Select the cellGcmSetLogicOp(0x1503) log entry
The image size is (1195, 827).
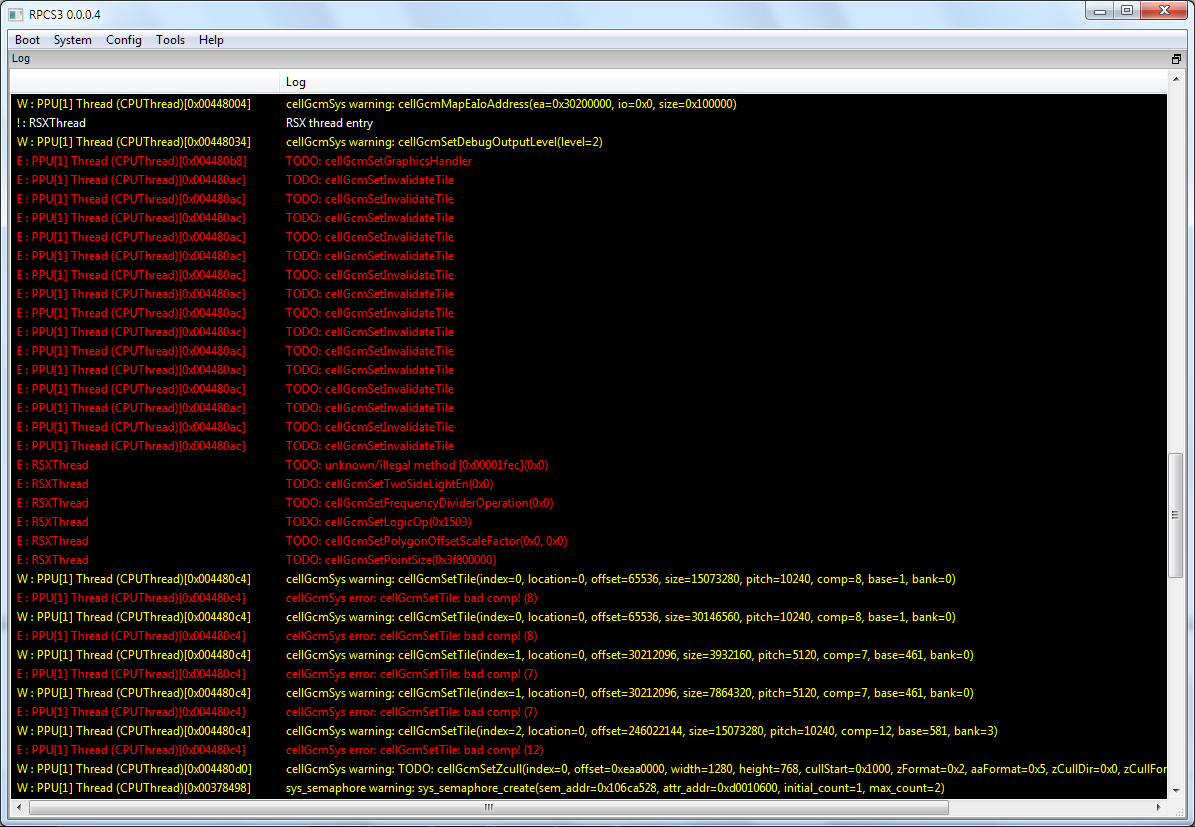[x=378, y=522]
